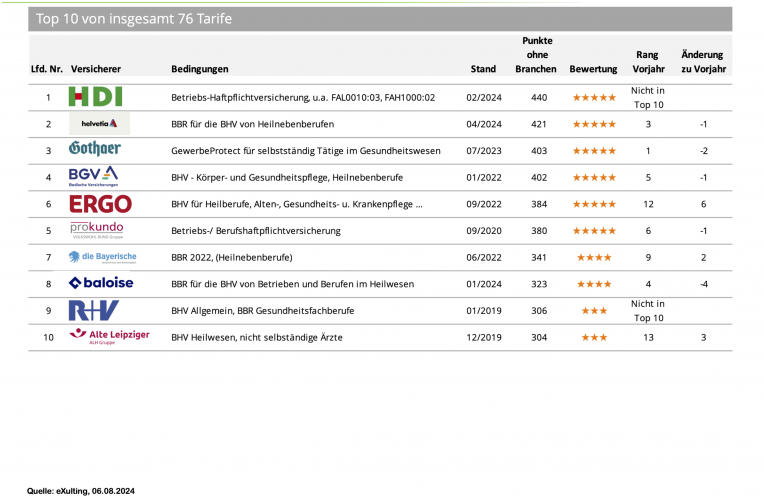Click the change value -4 in the baloise row
This screenshot has width=764, height=500.
704,284
